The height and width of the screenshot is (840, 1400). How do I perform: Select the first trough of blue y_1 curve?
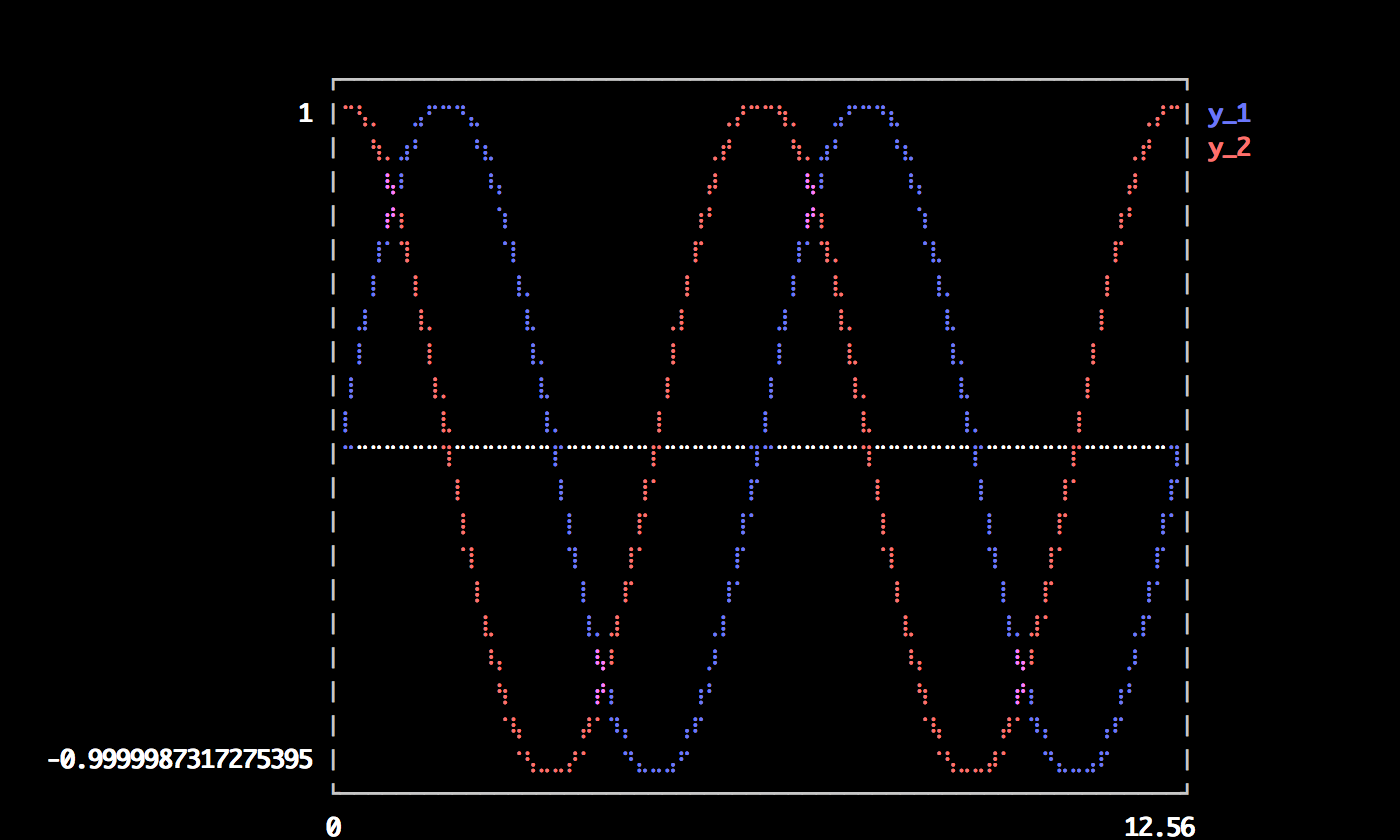pyautogui.click(x=656, y=770)
